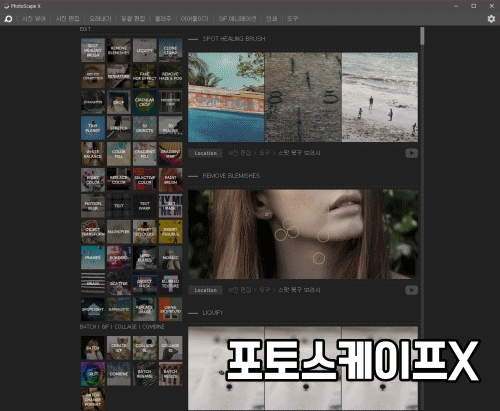Screen dimensions: 500x411
Task: Select the Replace Image tile
Action: 145,309
